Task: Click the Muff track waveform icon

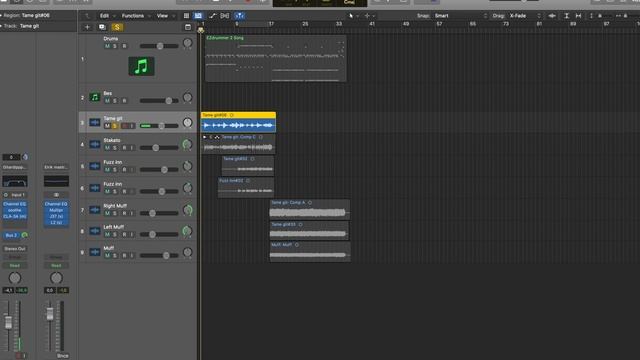Action: pyautogui.click(x=95, y=252)
